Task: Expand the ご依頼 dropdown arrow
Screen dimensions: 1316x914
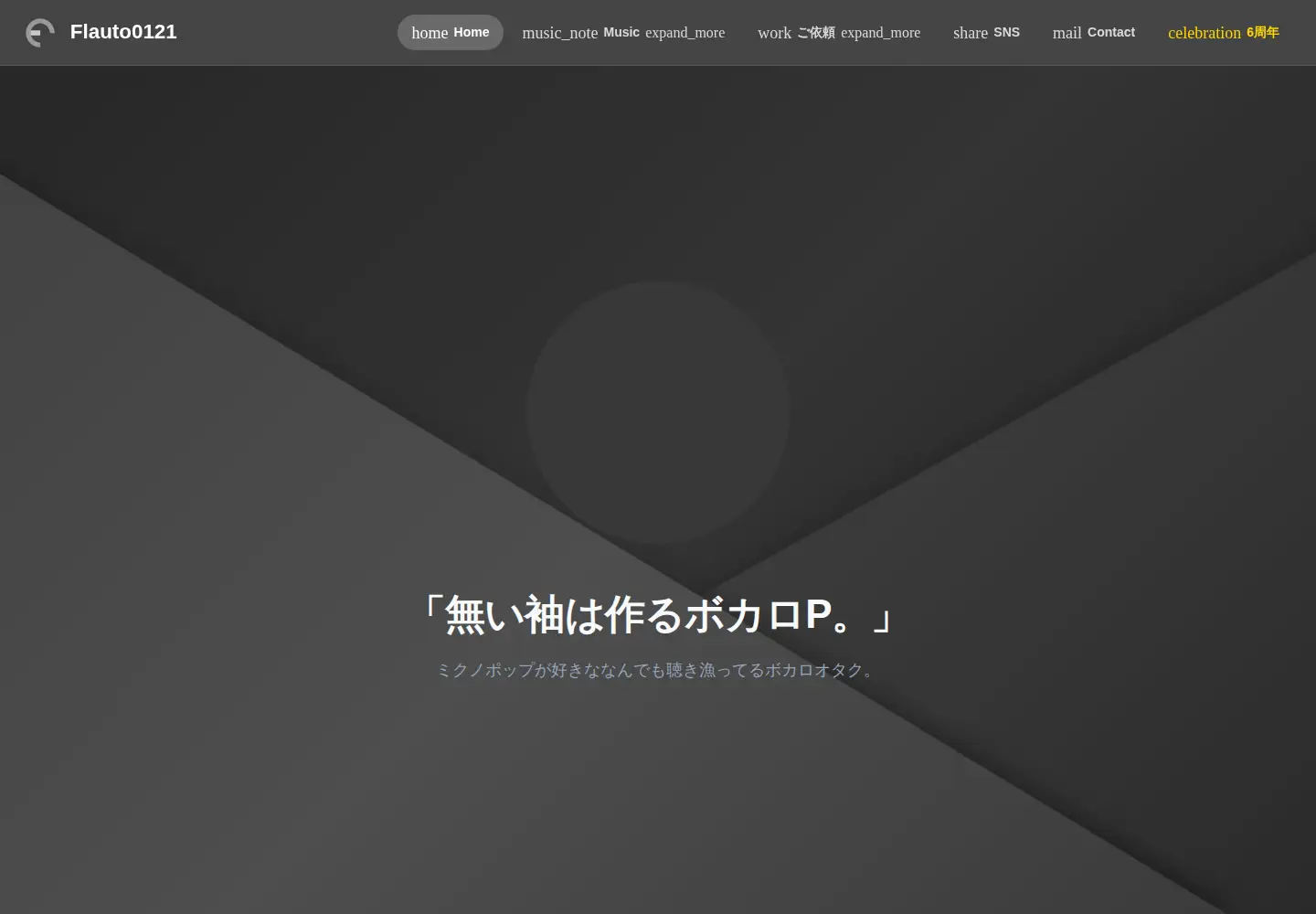Action: pos(881,33)
